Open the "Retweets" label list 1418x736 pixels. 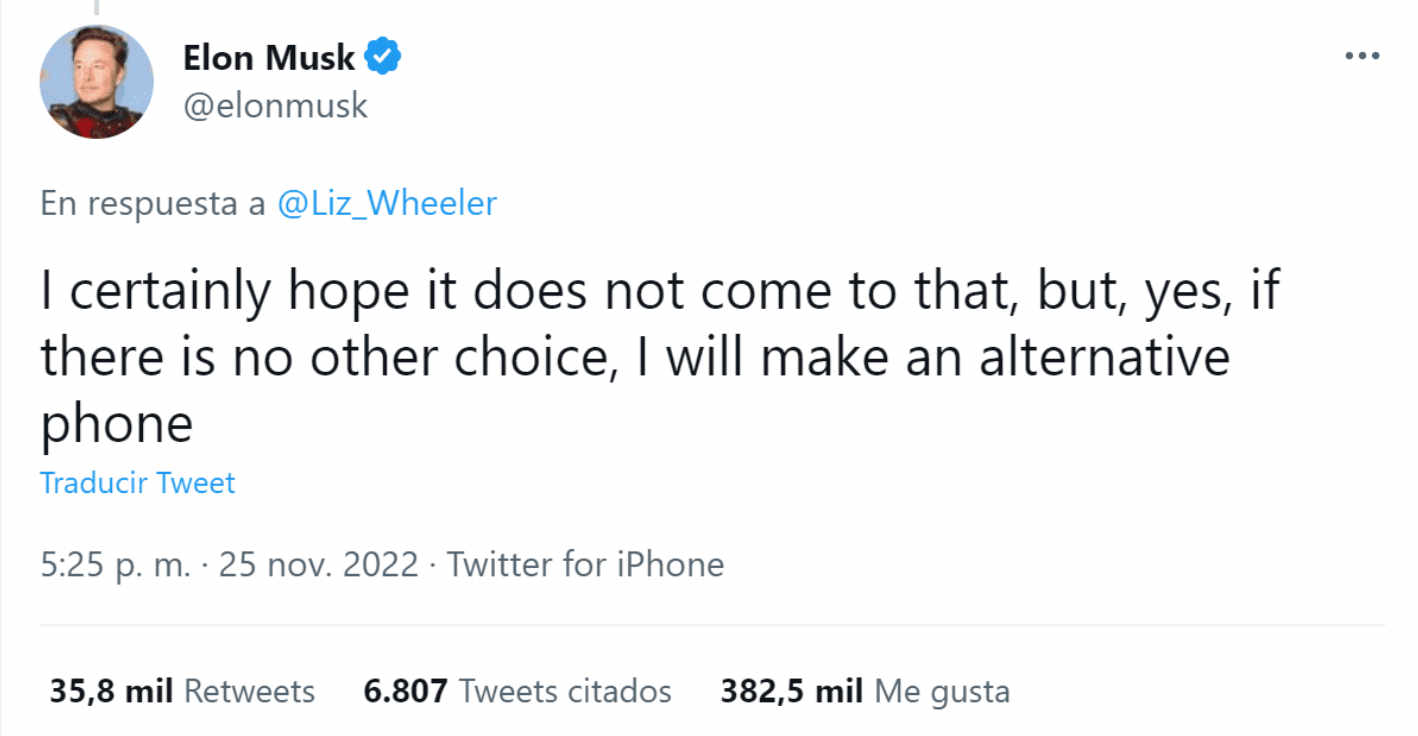point(250,691)
